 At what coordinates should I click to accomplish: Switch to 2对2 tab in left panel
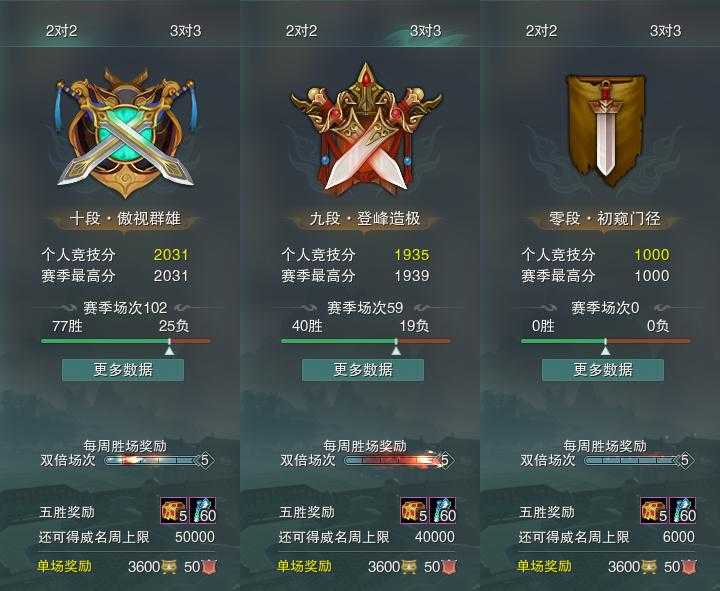[62, 31]
